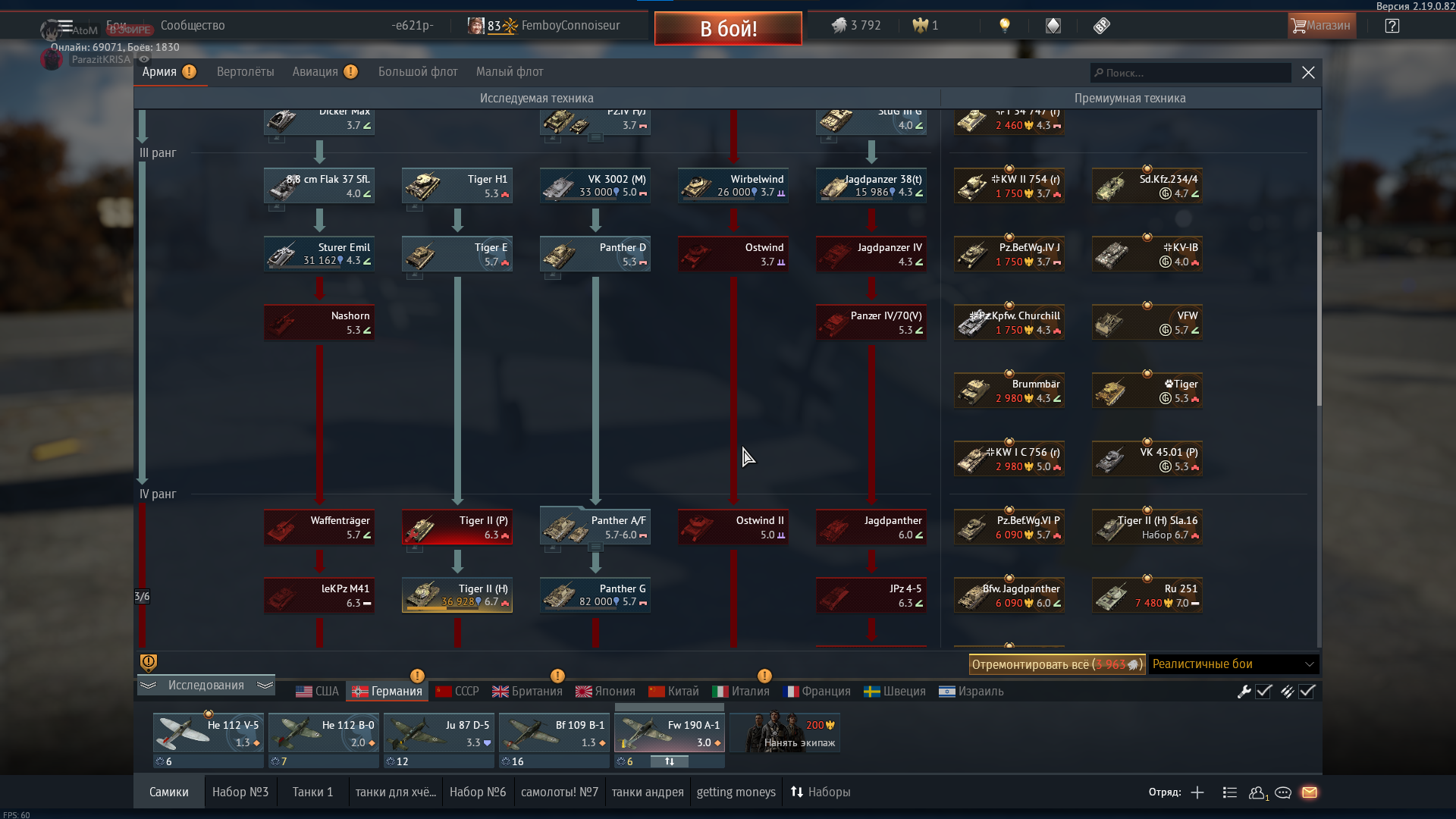Viewport: 1456px width, 819px height.
Task: Select preset танки андрея
Action: tap(648, 792)
